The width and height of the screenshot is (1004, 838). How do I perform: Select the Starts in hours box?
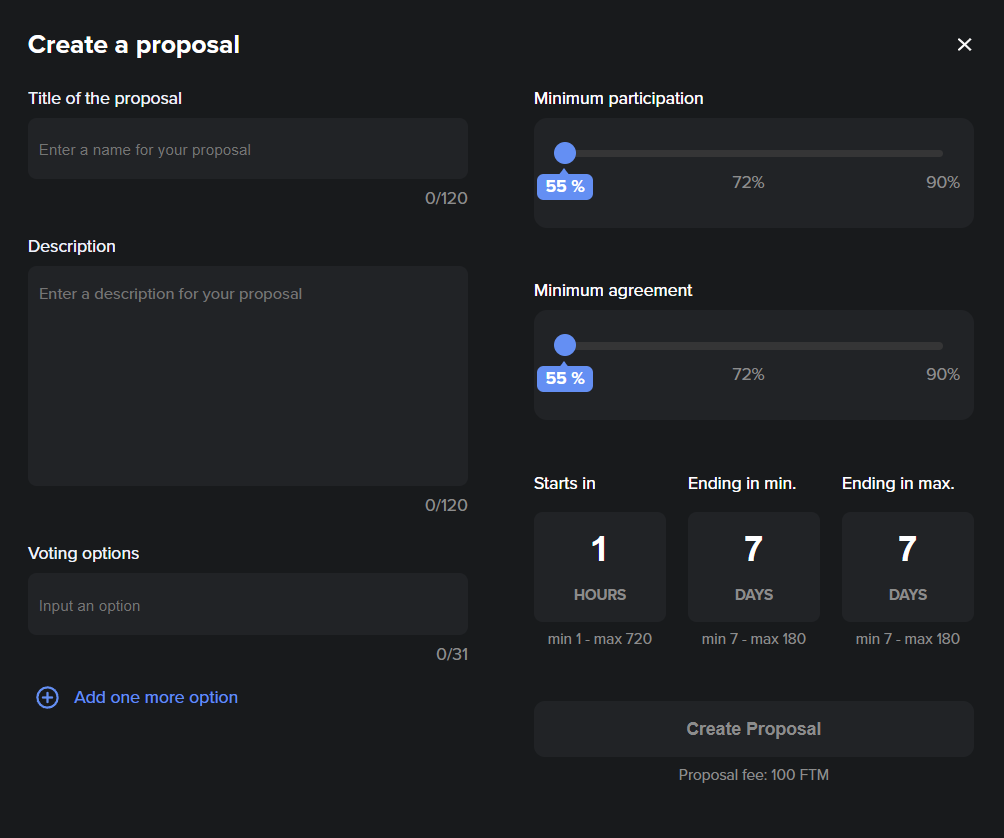[599, 567]
